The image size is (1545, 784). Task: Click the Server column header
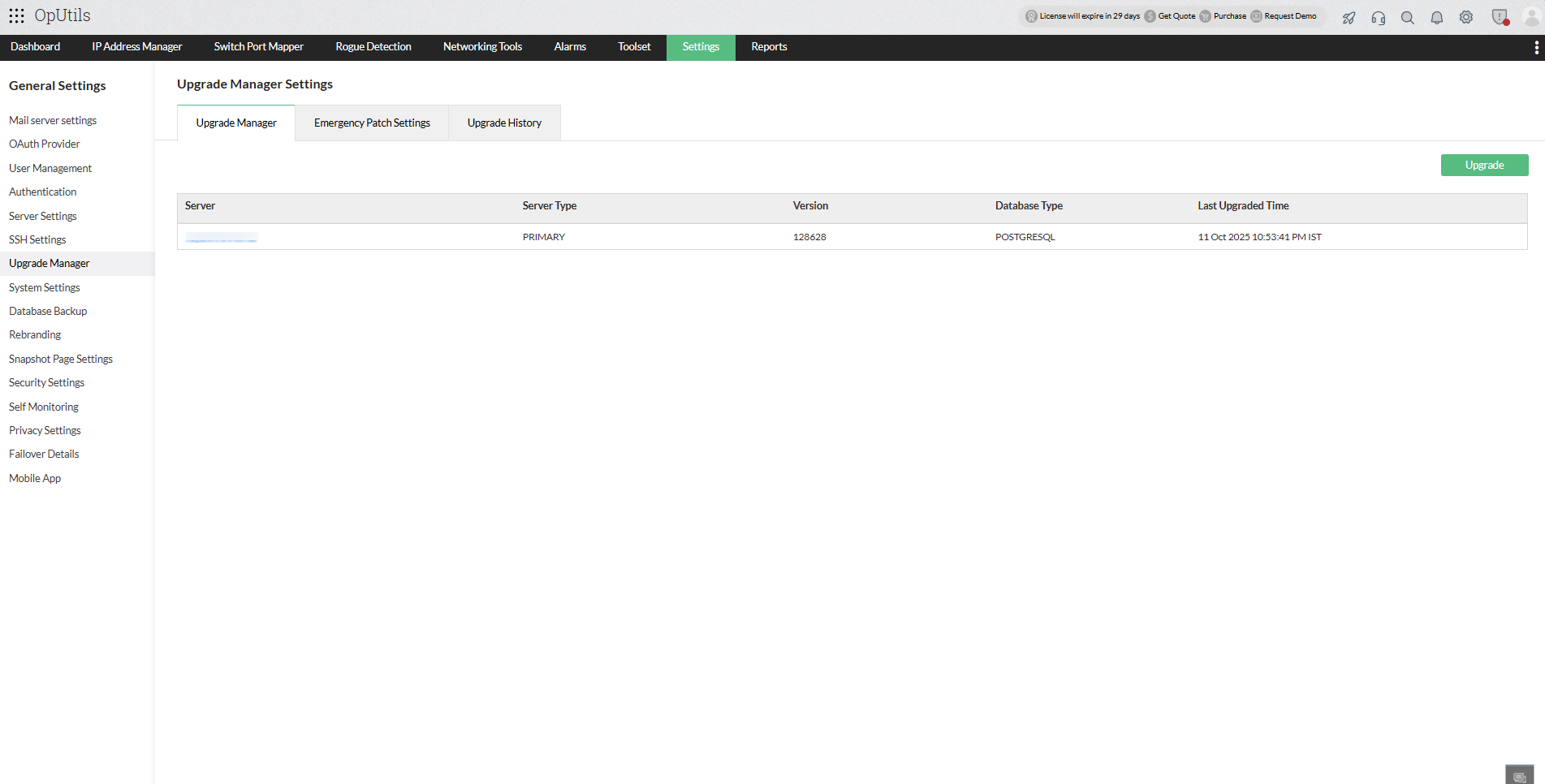pos(200,206)
